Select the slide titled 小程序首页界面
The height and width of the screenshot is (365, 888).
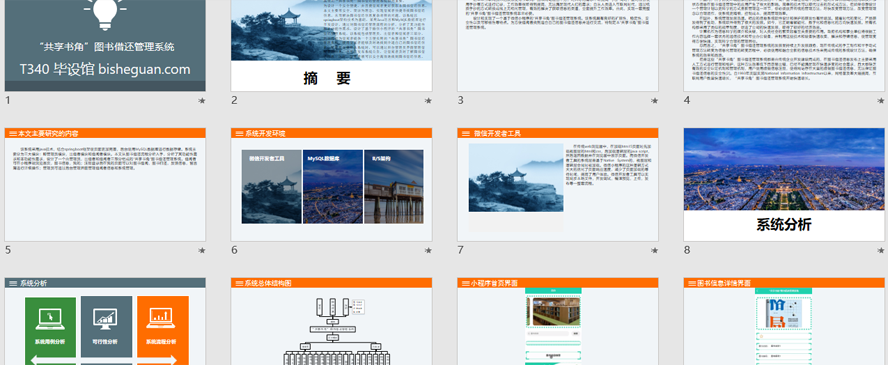tap(558, 321)
